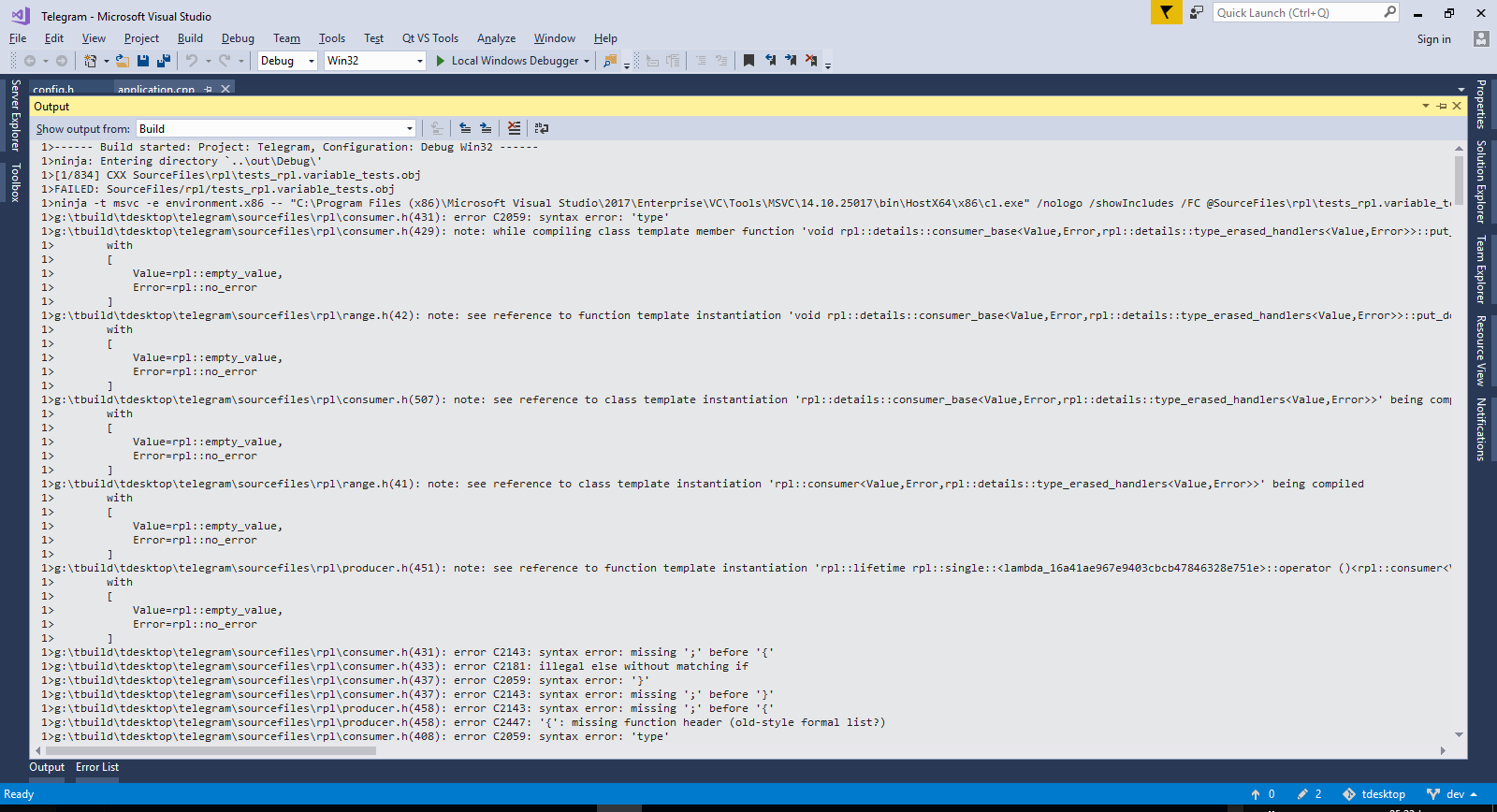Click the Sign in link
1497x812 pixels.
(x=1433, y=38)
